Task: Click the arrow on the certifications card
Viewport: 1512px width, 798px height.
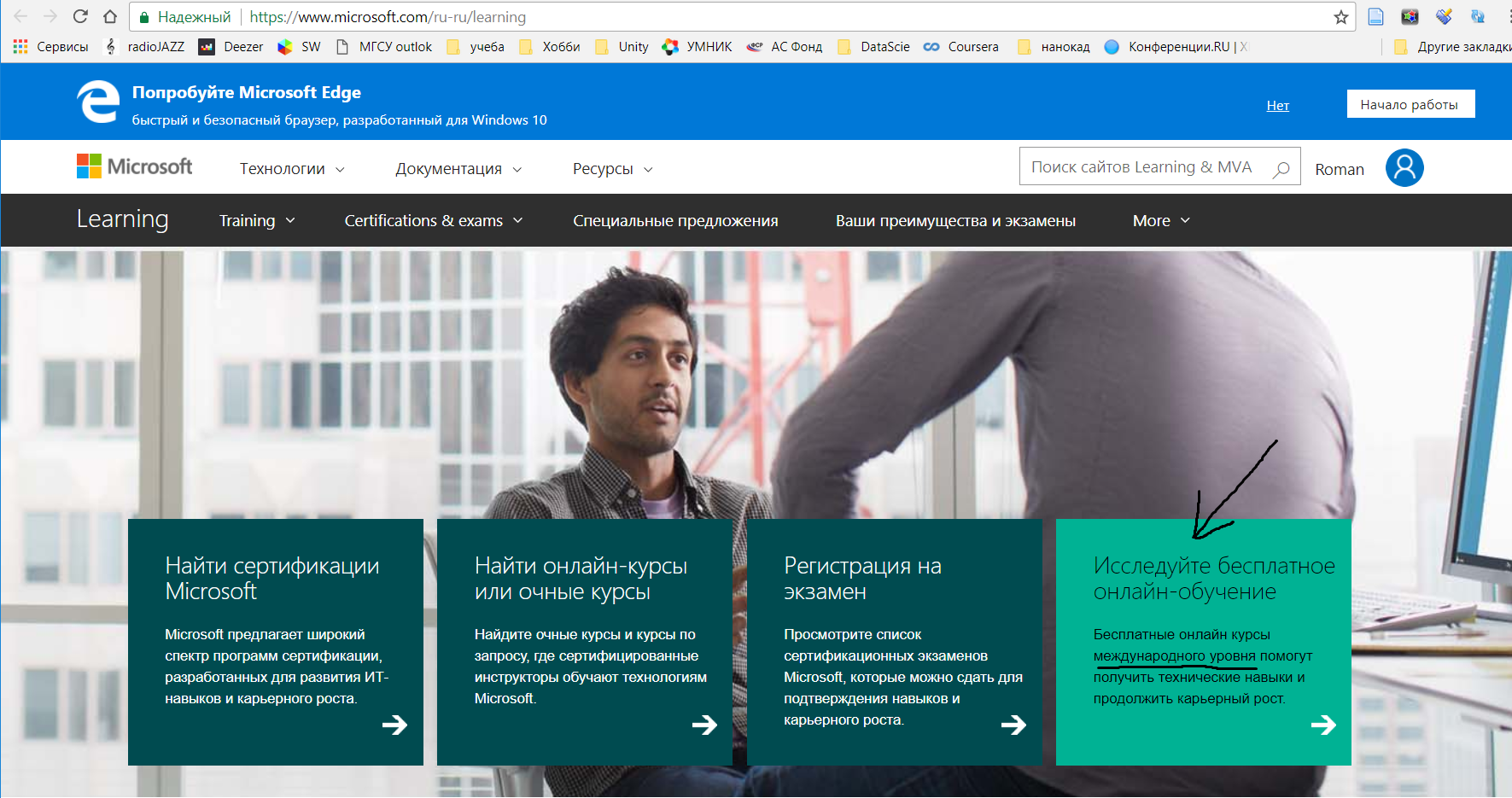Action: [x=394, y=725]
